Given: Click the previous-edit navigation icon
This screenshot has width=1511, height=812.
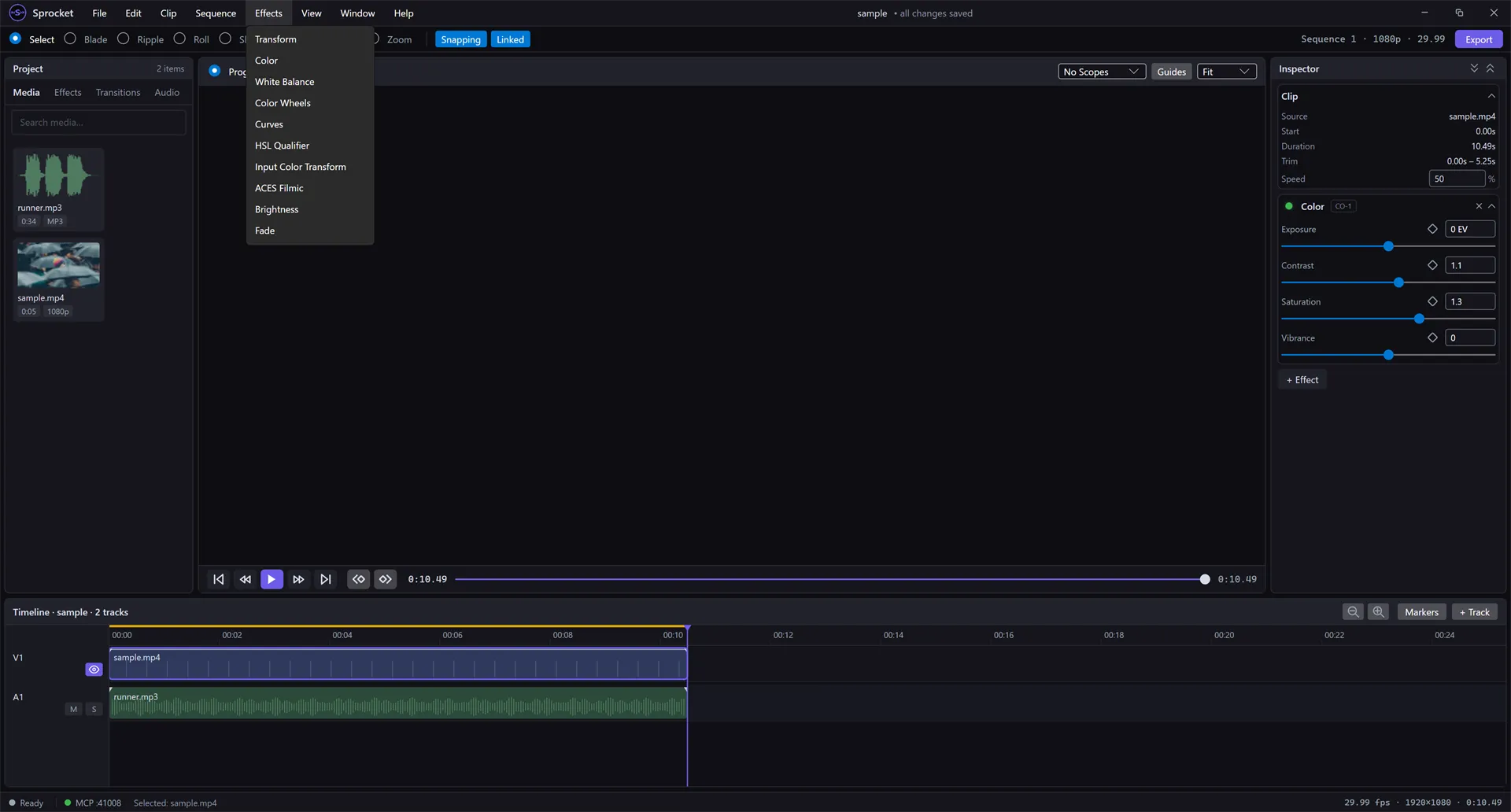Looking at the screenshot, I should [359, 579].
